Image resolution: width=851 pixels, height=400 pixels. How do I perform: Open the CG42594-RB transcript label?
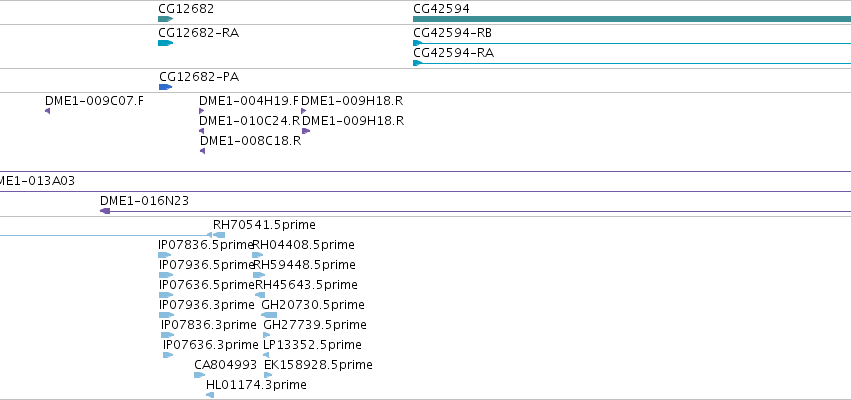coord(452,33)
